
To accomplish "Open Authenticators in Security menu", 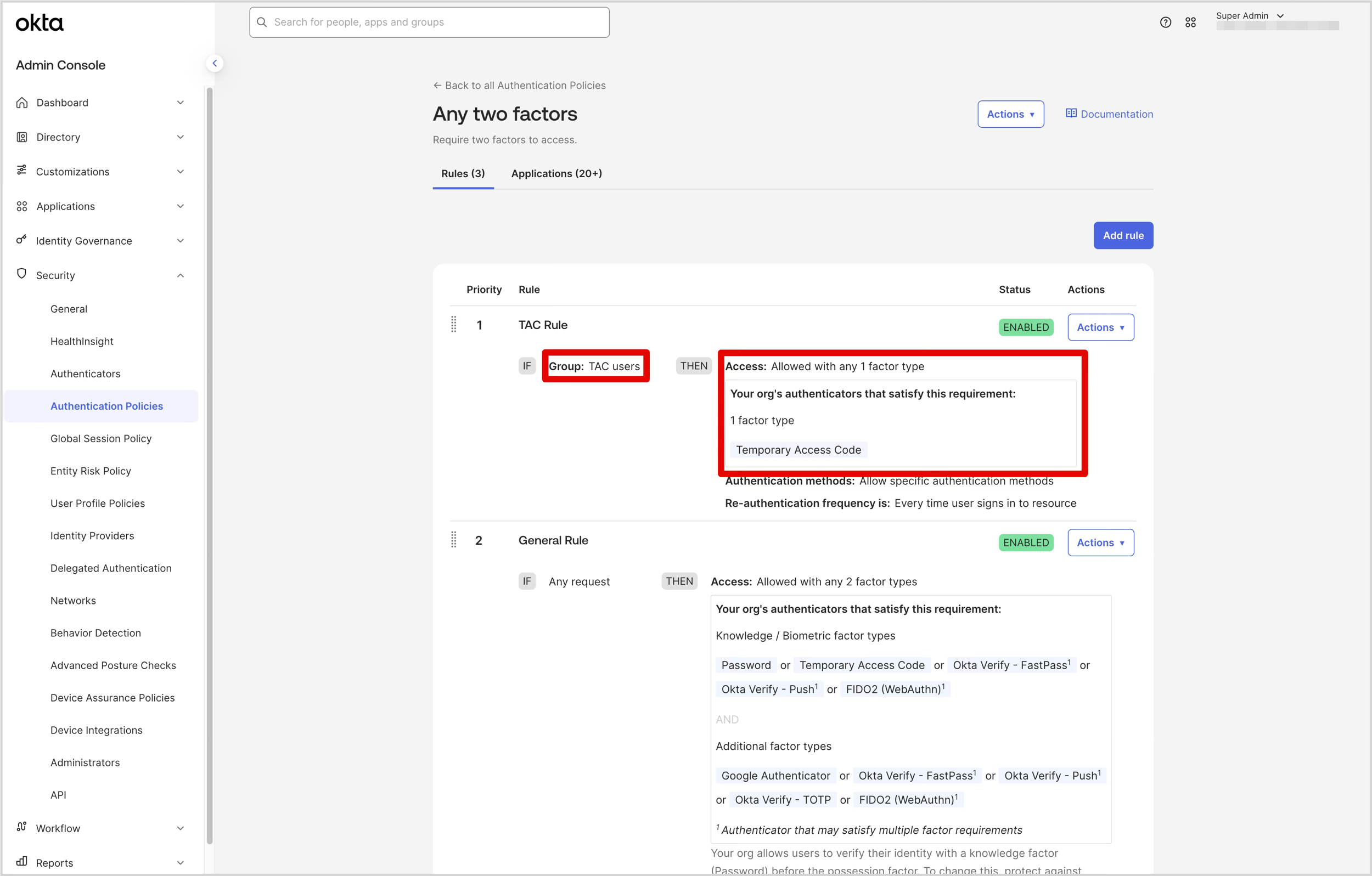I will [x=86, y=374].
